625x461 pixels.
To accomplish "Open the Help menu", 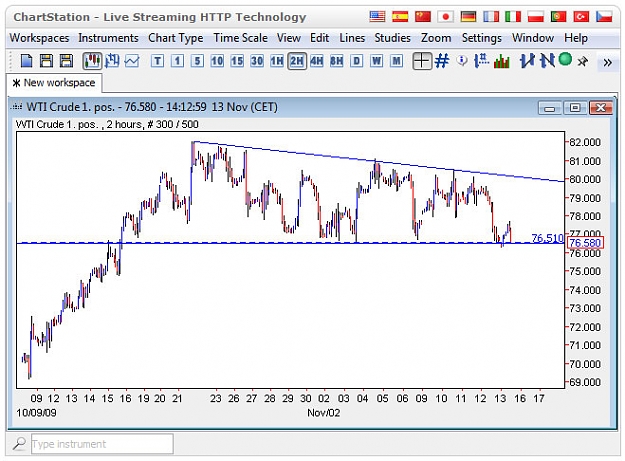I will tap(576, 38).
